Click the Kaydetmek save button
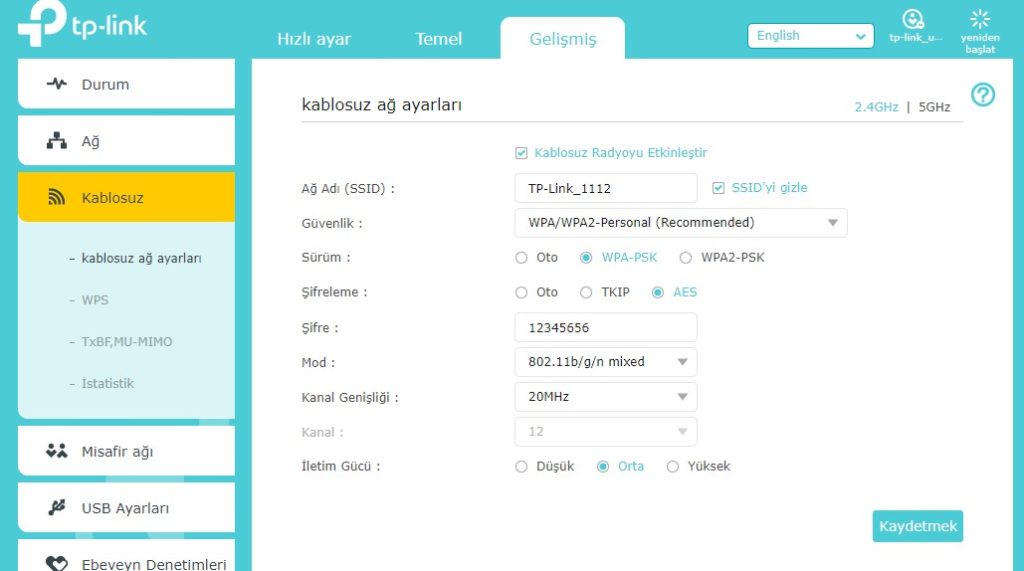The image size is (1024, 571). pyautogui.click(x=918, y=526)
